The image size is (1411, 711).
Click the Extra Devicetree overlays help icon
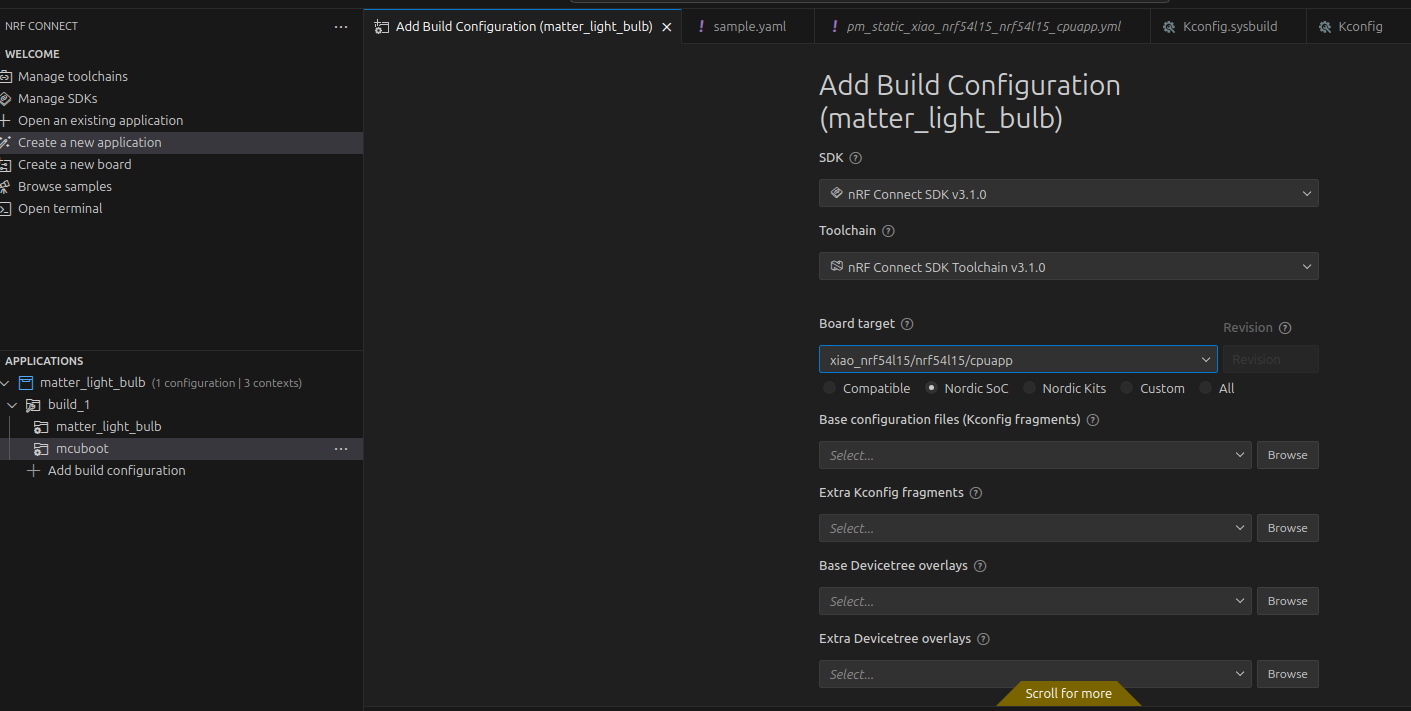(983, 639)
